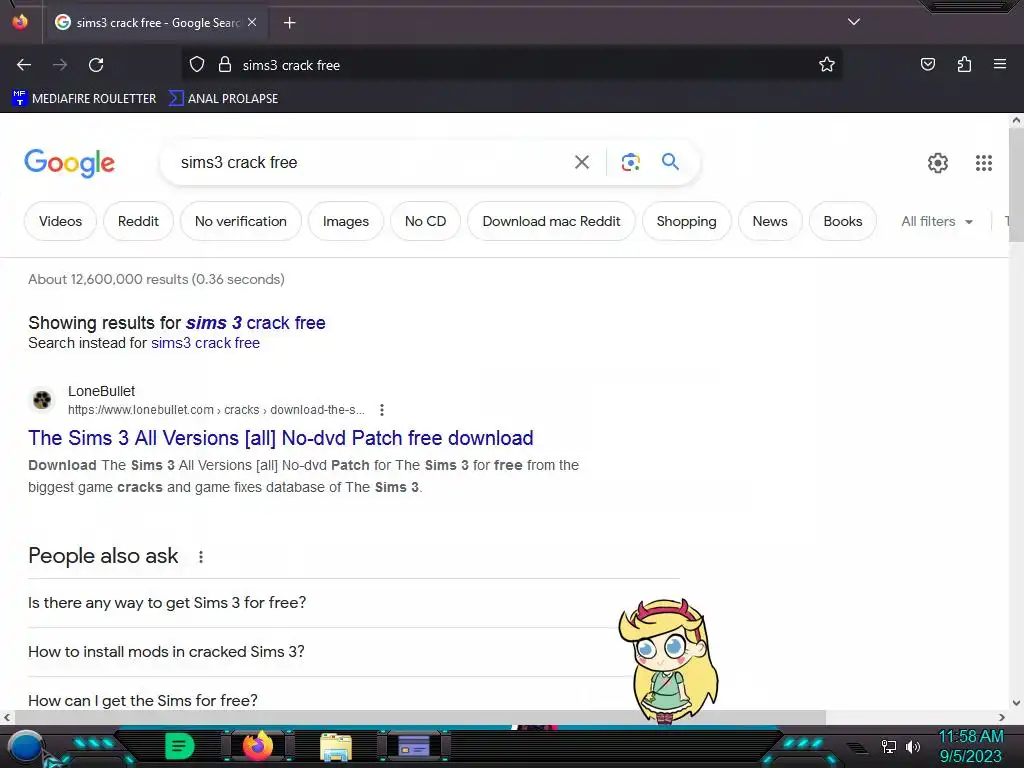Select the Shopping filter chip
This screenshot has height=768, width=1024.
click(686, 221)
